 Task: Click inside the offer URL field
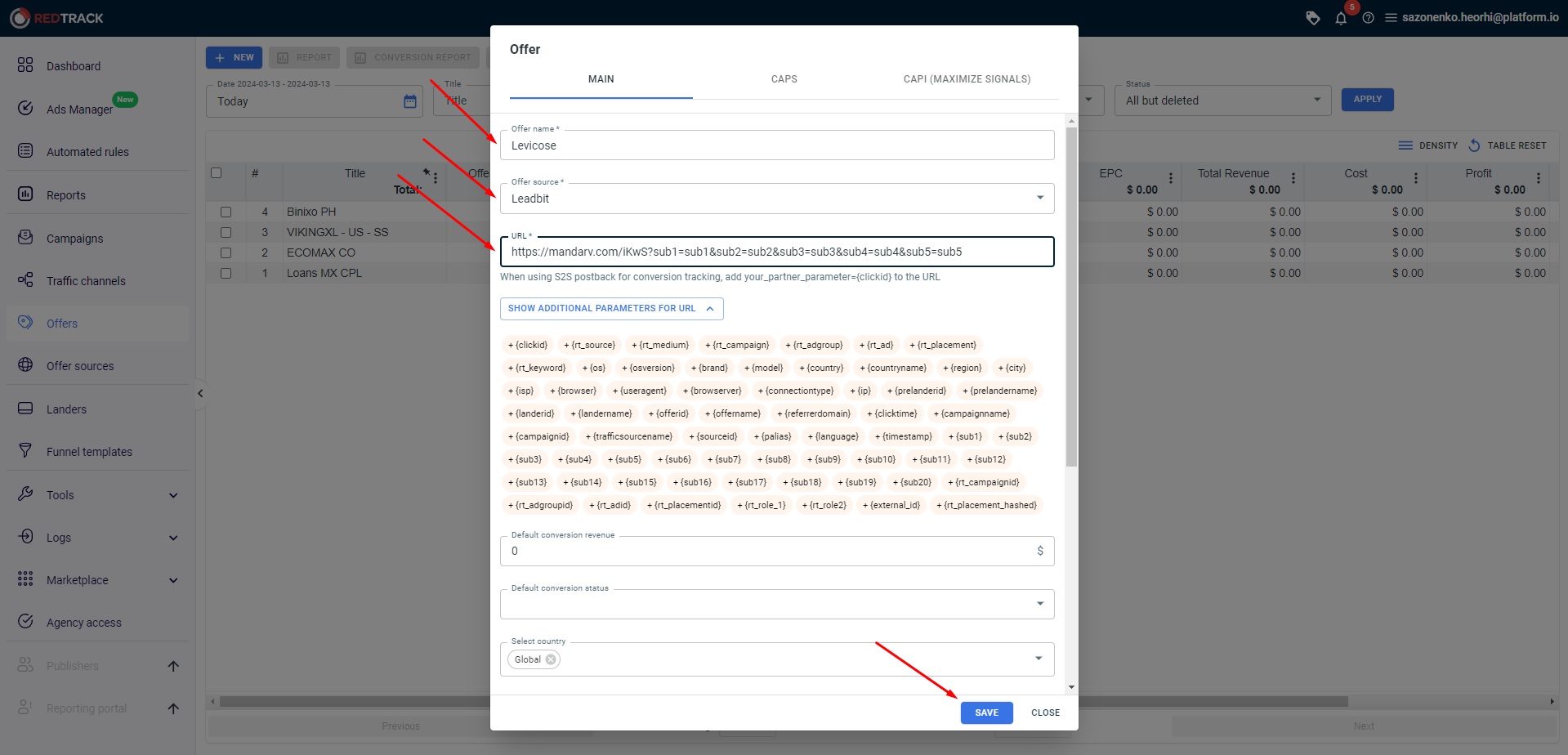click(x=776, y=252)
